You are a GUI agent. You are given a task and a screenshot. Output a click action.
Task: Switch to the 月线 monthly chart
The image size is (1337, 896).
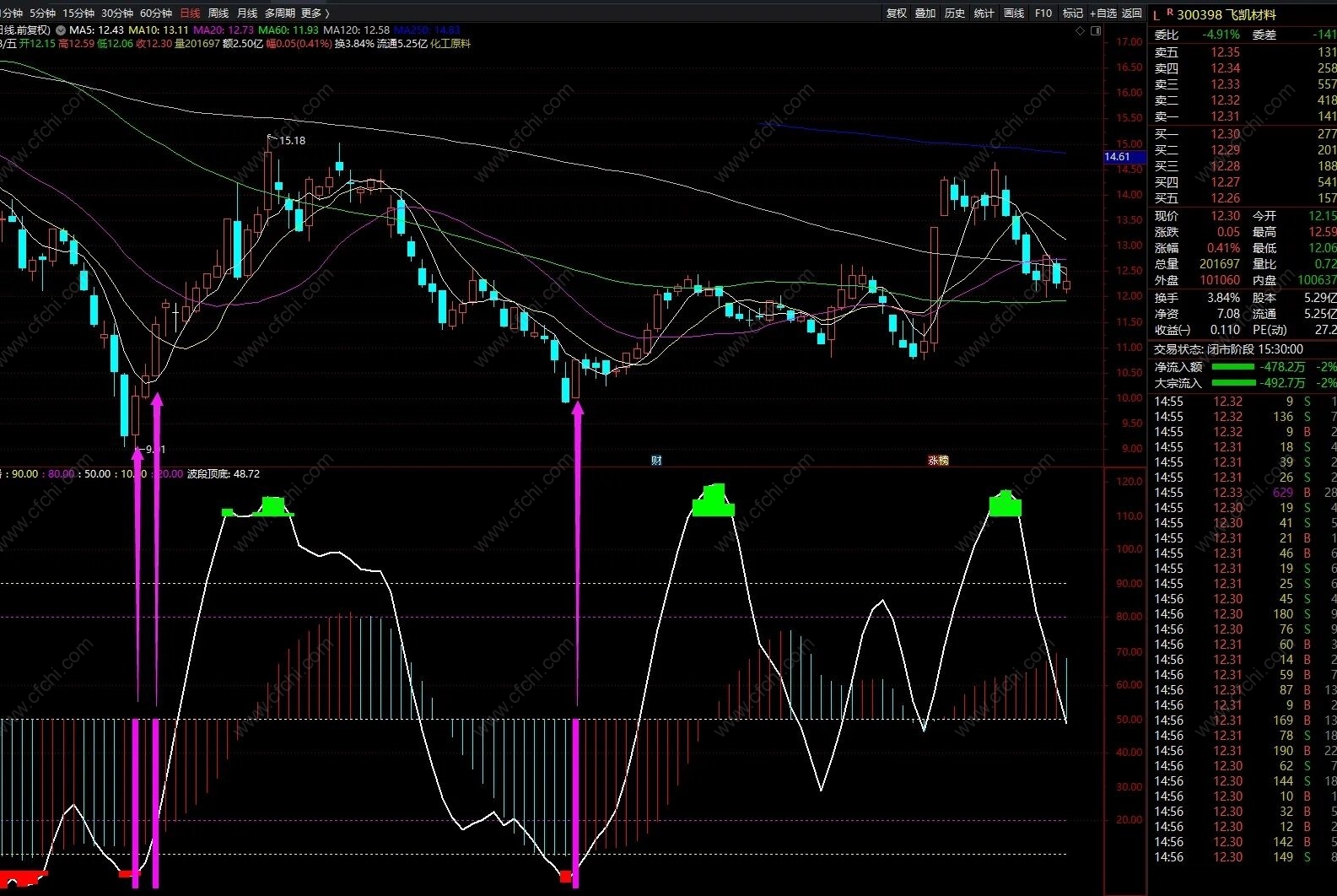pyautogui.click(x=247, y=13)
